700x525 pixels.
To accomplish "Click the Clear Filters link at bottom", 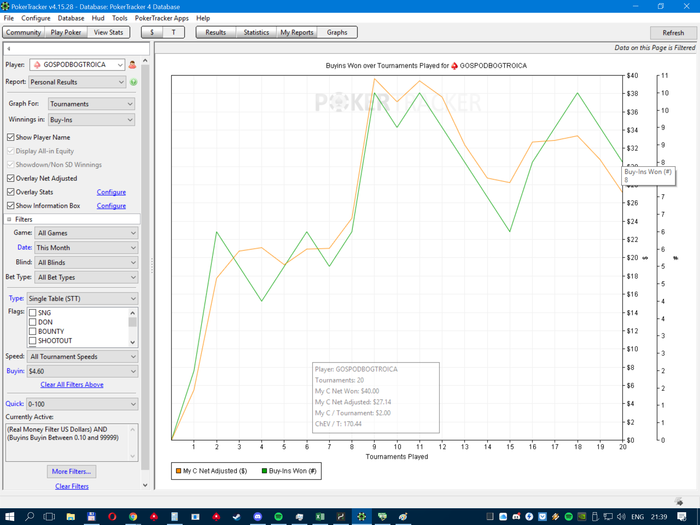I will pos(72,486).
